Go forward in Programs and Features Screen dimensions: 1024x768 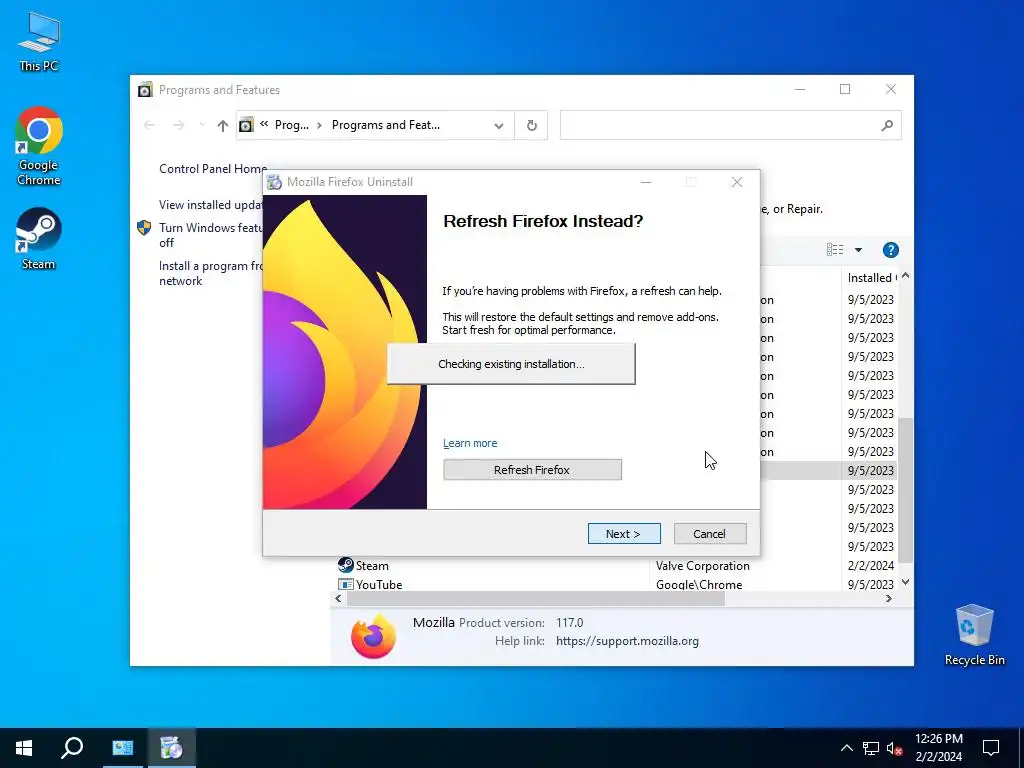[178, 125]
